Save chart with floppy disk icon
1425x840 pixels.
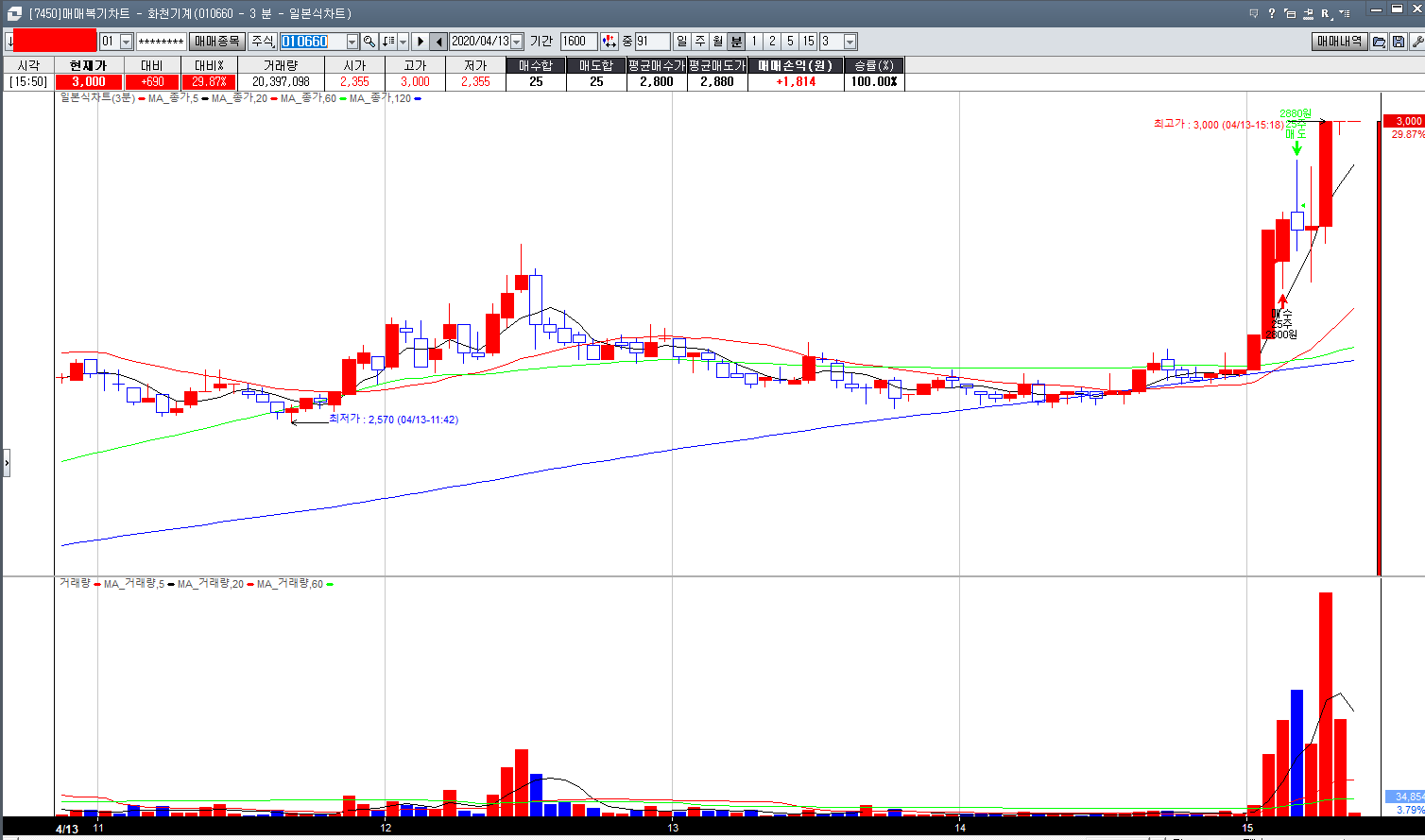point(1398,42)
